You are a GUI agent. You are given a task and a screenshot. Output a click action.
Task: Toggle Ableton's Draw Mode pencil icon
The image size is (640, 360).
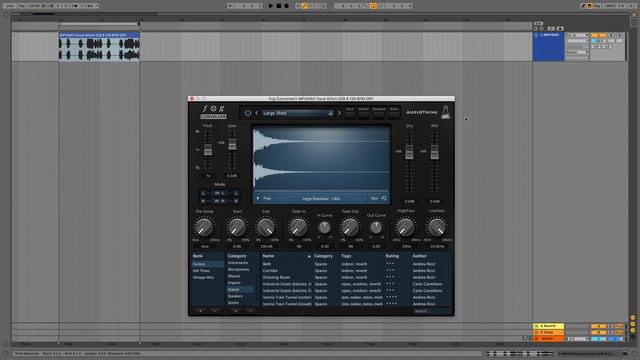tap(583, 6)
